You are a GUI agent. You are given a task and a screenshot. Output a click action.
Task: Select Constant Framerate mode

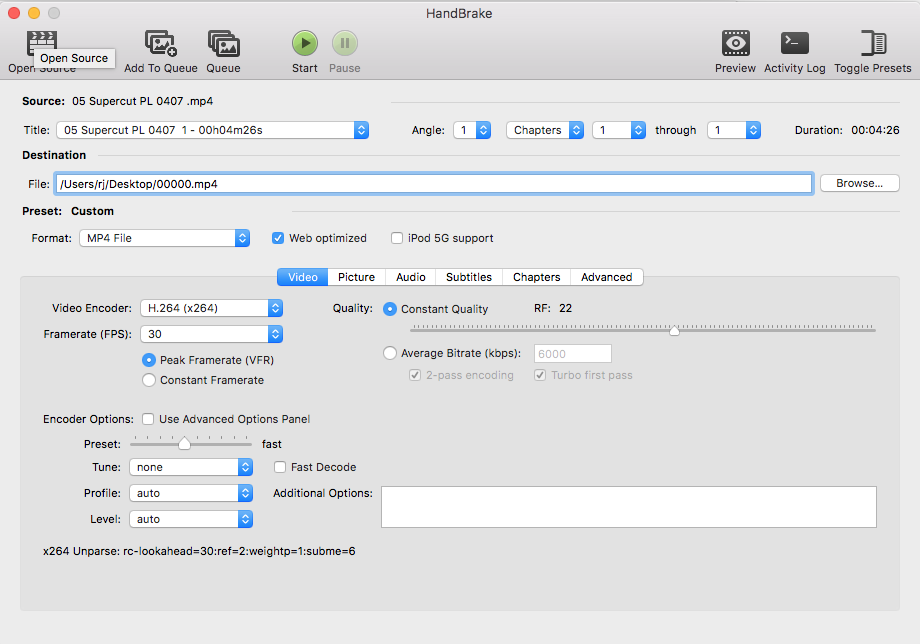click(x=148, y=380)
